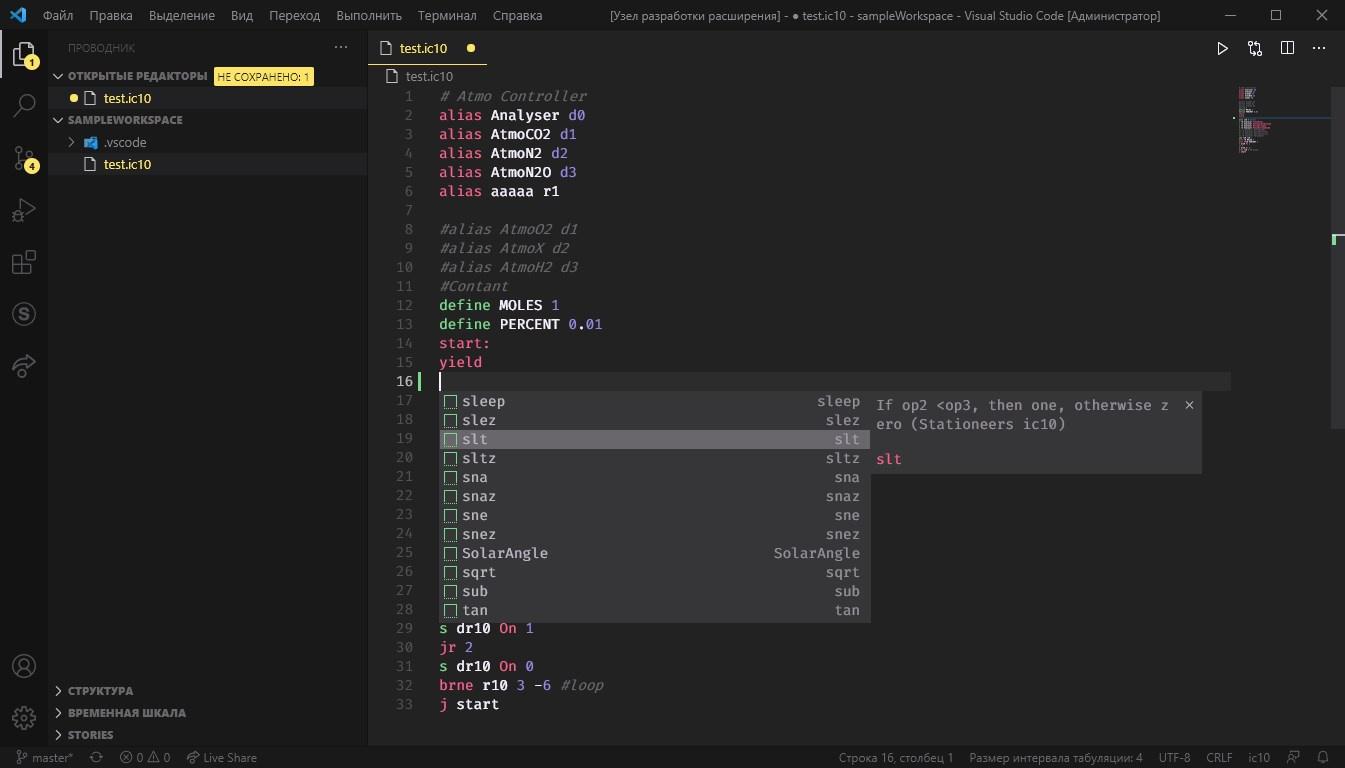Click the НЕ СОХРАНЕНО: 1 badge

point(264,76)
